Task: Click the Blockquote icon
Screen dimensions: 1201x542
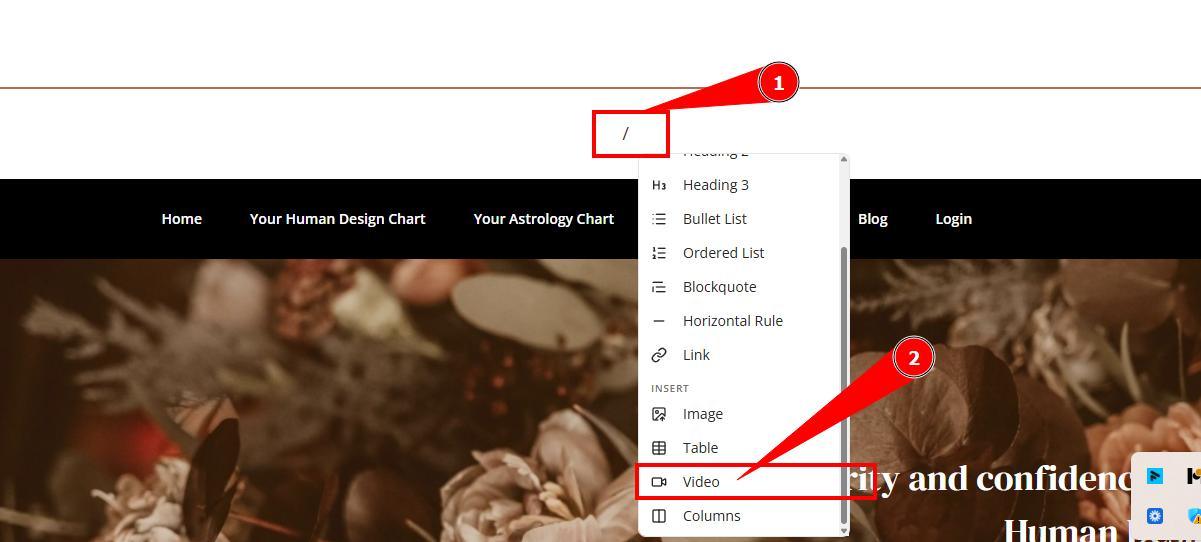Action: click(659, 287)
